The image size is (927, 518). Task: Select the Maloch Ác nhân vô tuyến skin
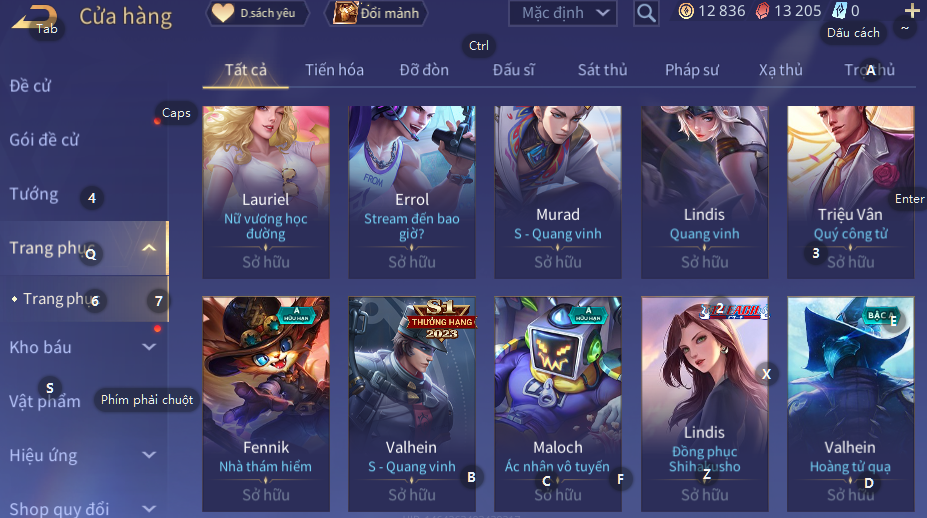[558, 404]
